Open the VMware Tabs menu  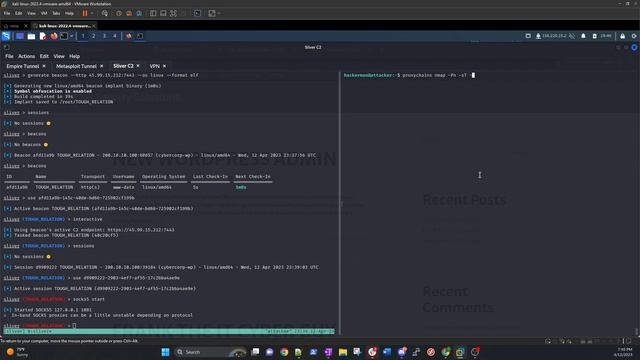point(56,13)
